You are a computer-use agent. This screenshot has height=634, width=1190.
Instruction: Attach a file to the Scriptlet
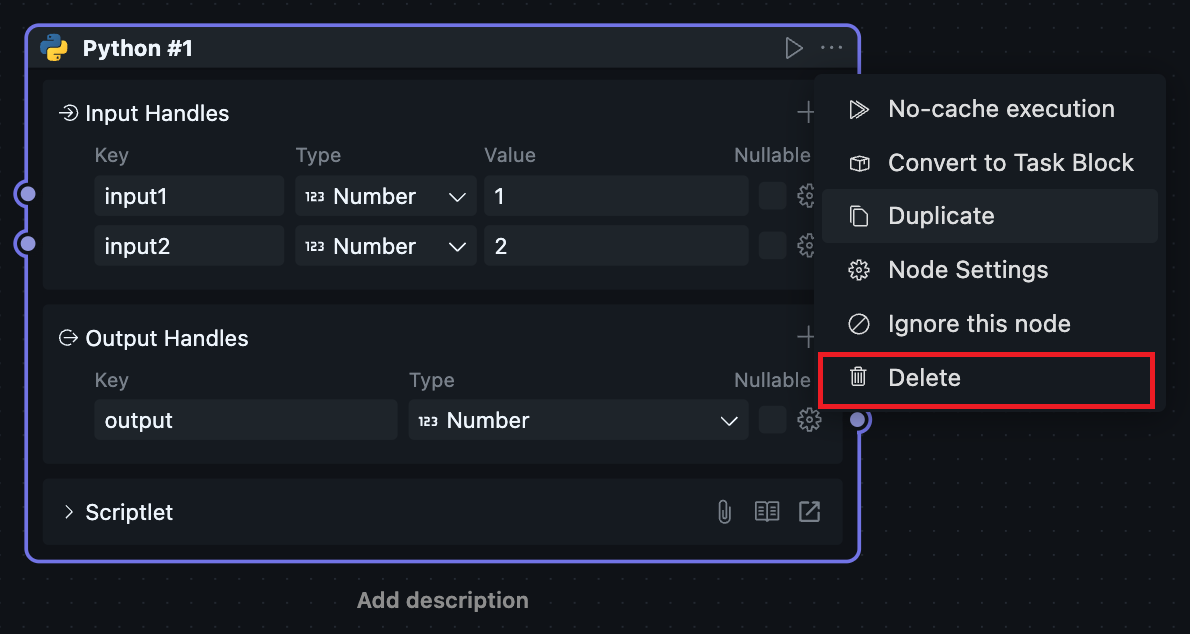click(724, 512)
